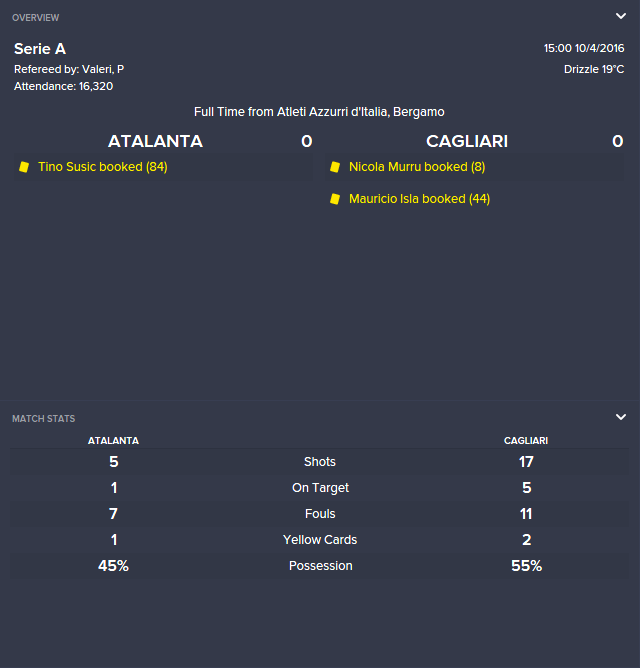Select the Shots statistics row
The image size is (640, 668).
tap(320, 462)
